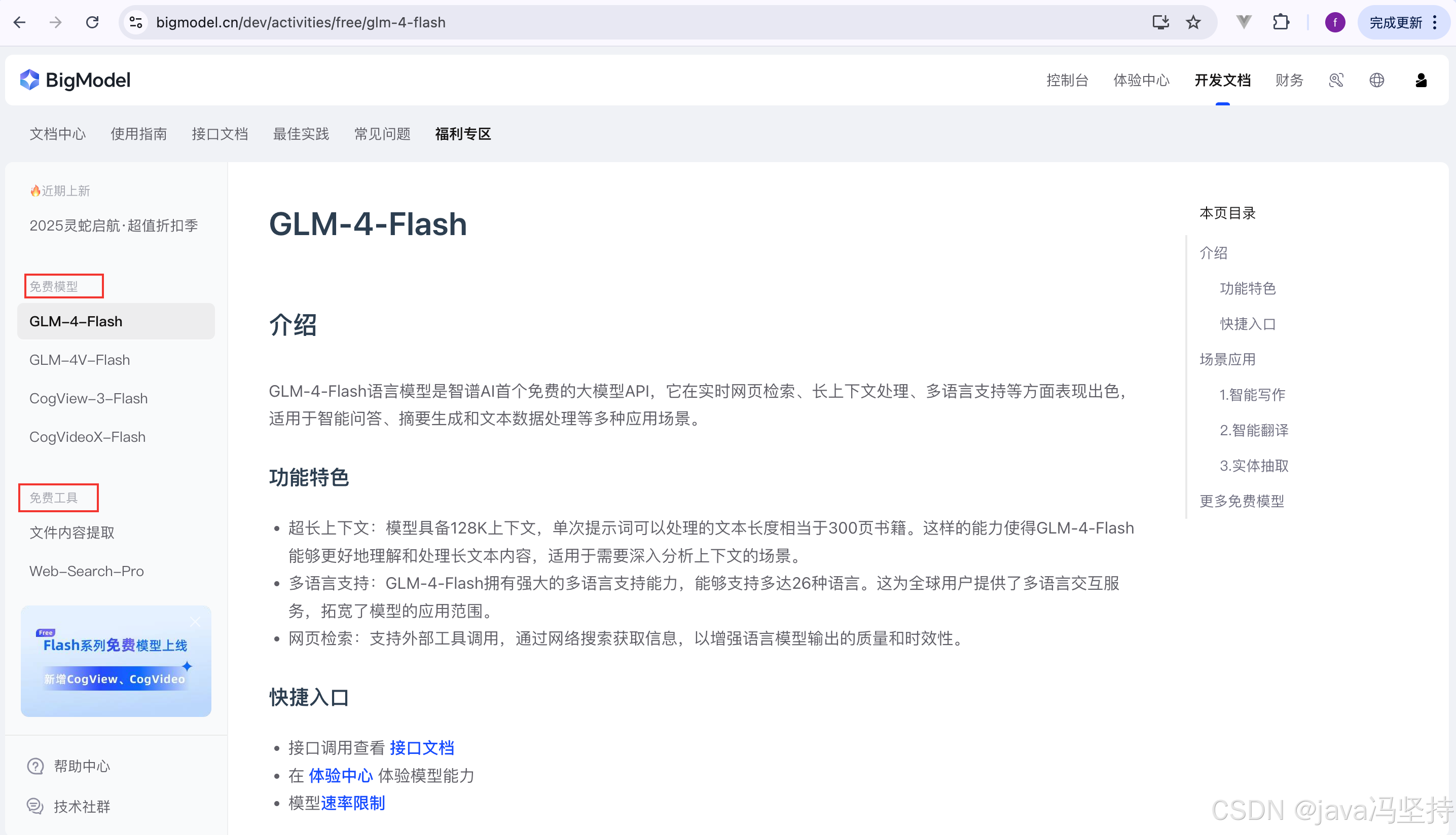Open the user account icon
Viewport: 1456px width, 835px height.
click(1421, 80)
